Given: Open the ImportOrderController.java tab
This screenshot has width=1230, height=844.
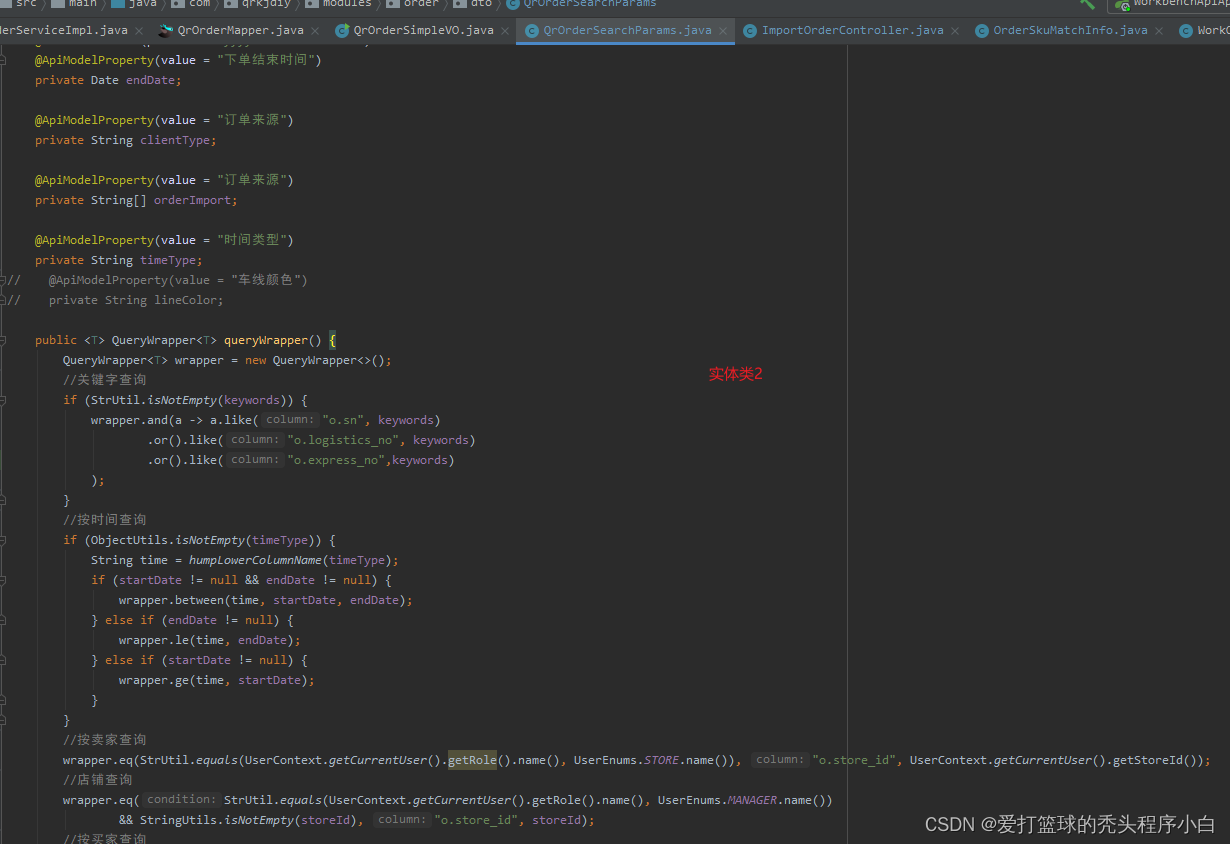Looking at the screenshot, I should tap(852, 30).
